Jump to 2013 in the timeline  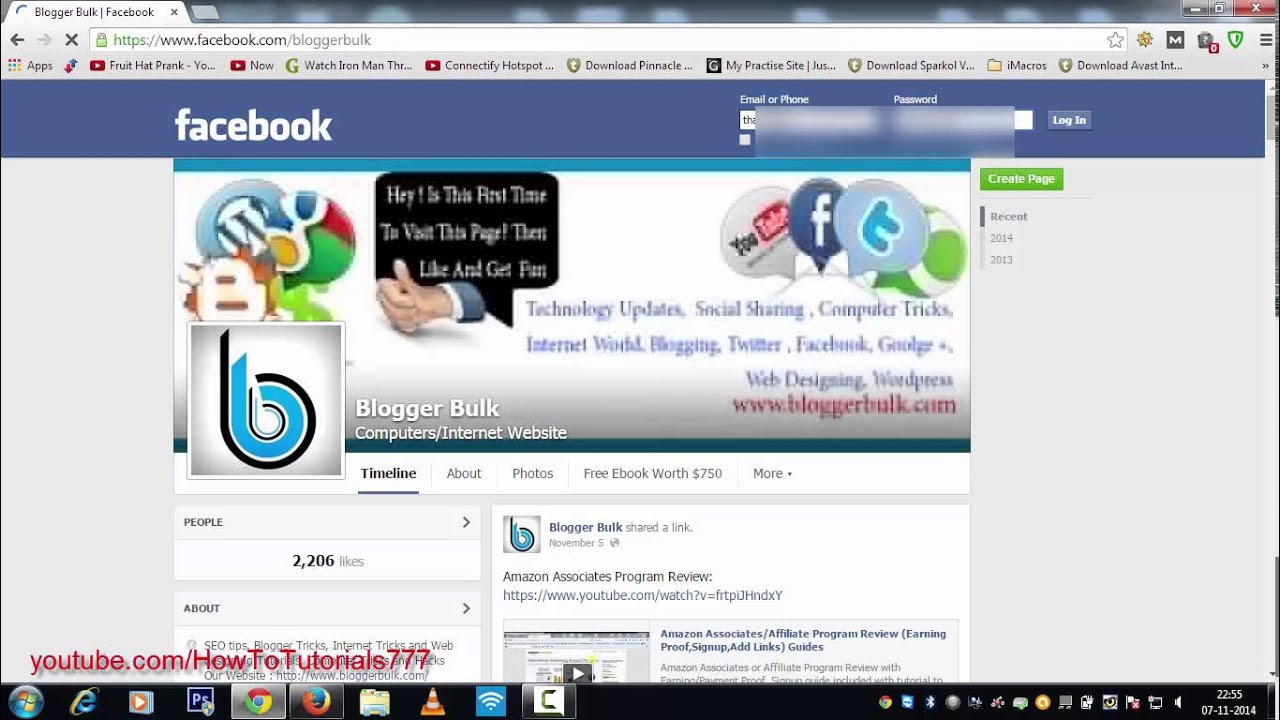(1001, 260)
